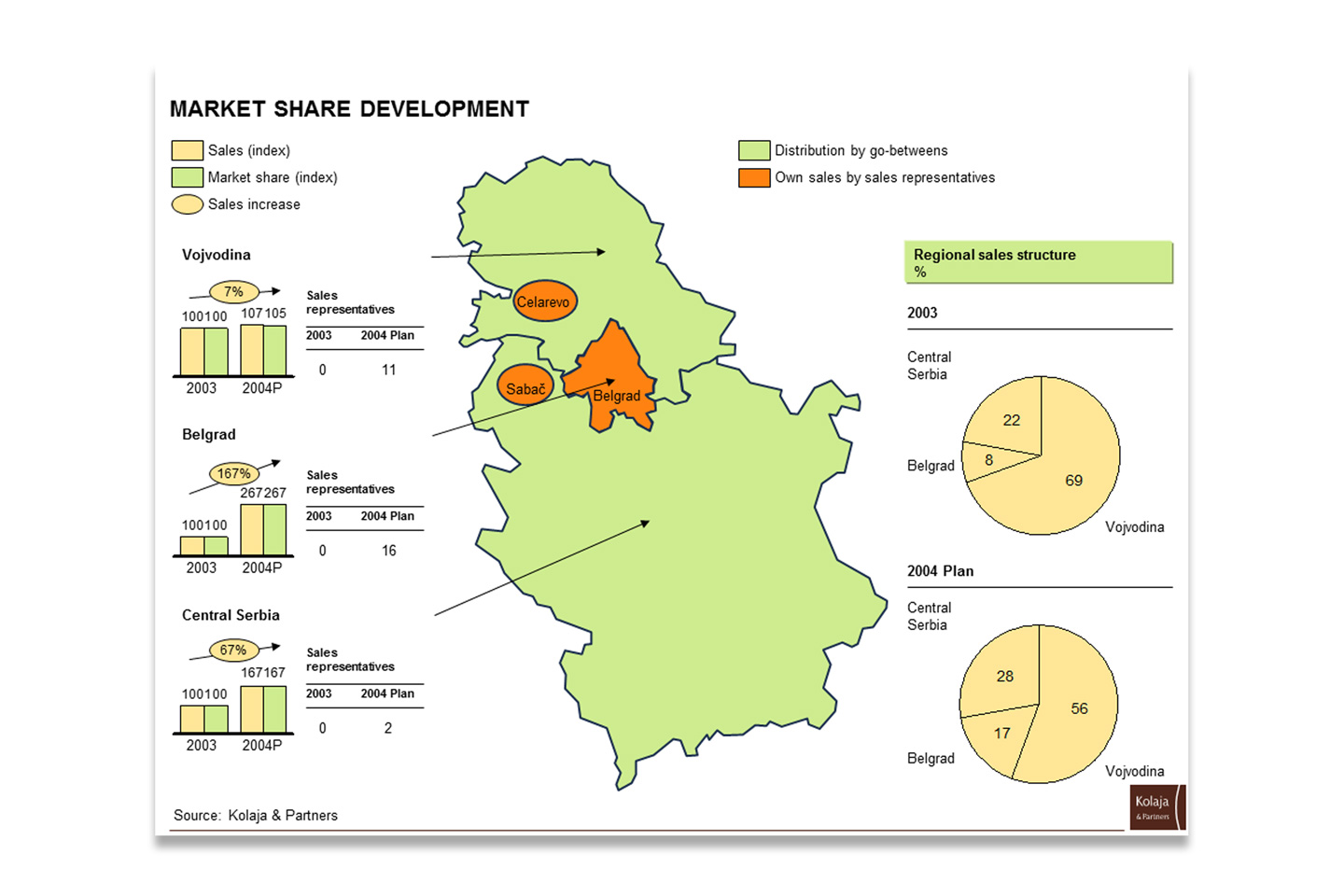Click the Kolaja & Partners logo
The image size is (1344, 896).
tap(1156, 807)
